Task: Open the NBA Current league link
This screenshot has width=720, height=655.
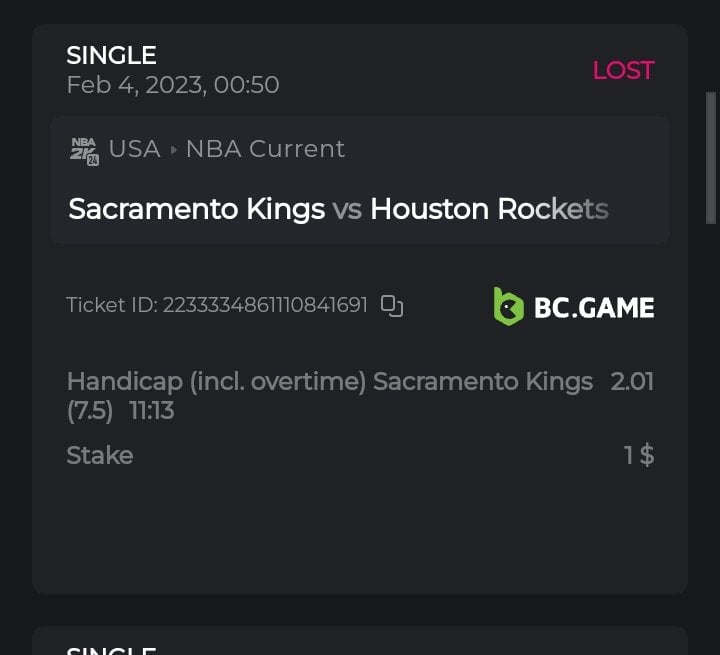Action: [265, 149]
